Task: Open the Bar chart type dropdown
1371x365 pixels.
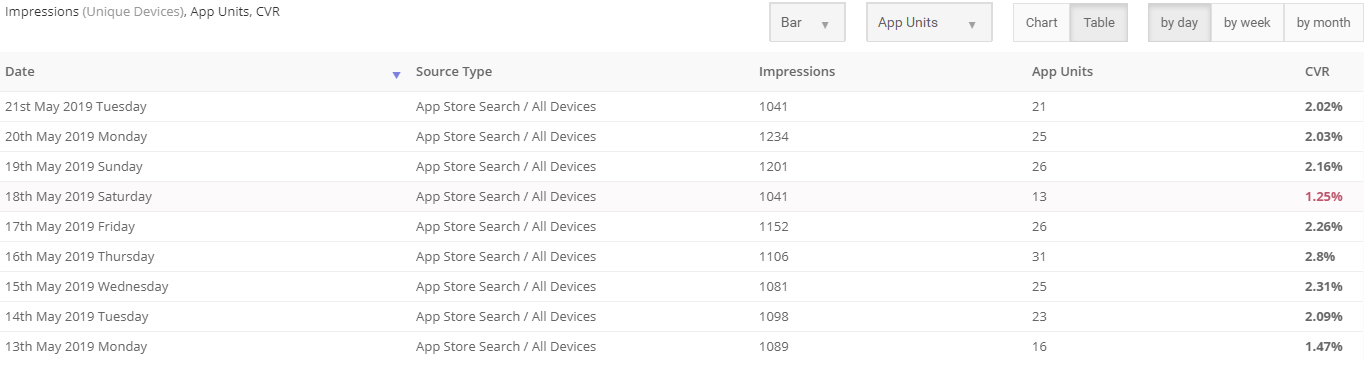Action: click(807, 23)
